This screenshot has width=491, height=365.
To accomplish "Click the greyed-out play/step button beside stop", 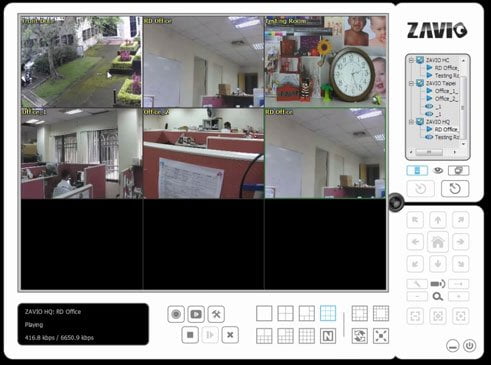I will tap(210, 335).
